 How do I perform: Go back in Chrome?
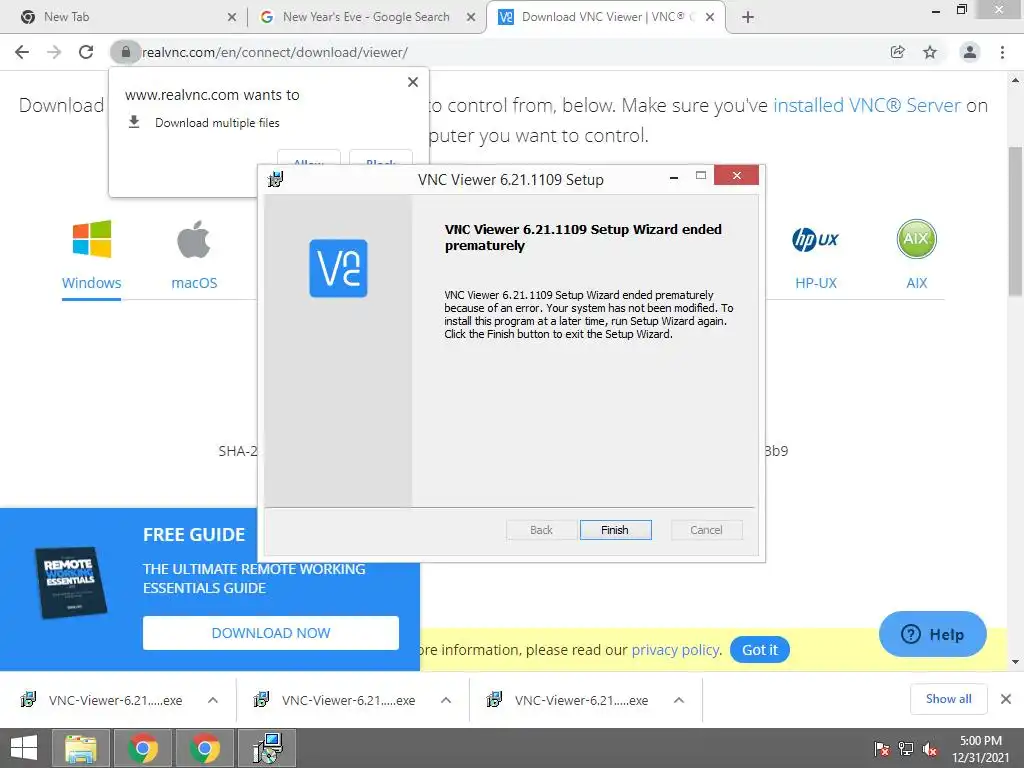[x=22, y=52]
